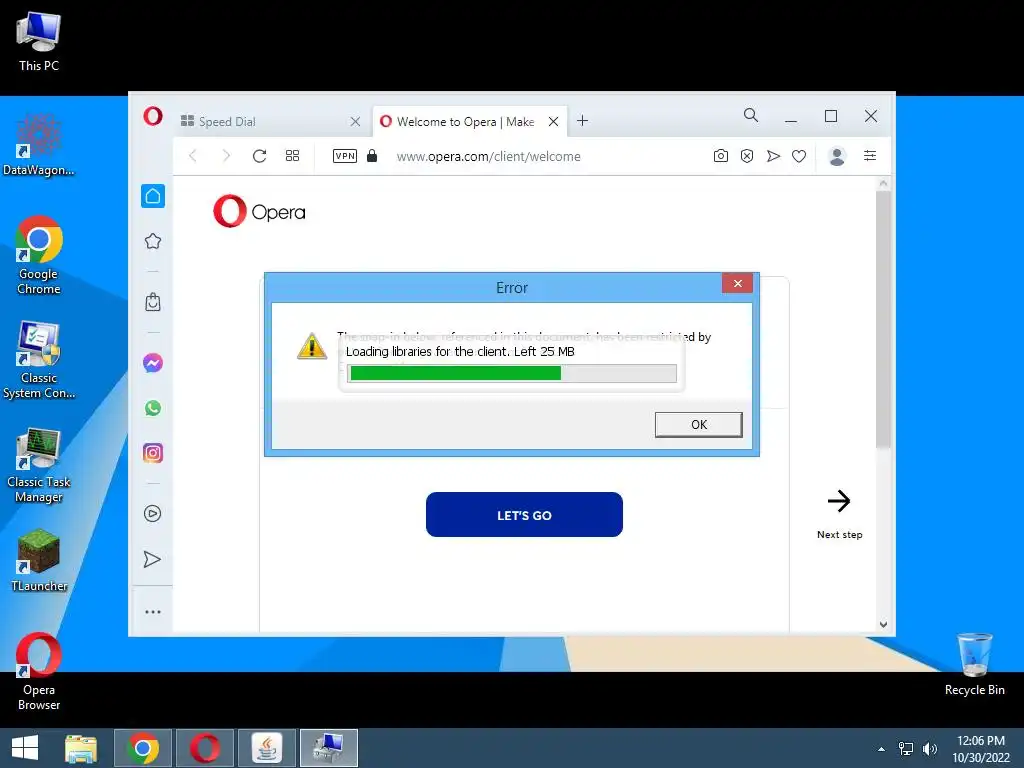This screenshot has width=1024, height=768.
Task: Click the Home icon in Opera sidebar
Action: pos(153,196)
